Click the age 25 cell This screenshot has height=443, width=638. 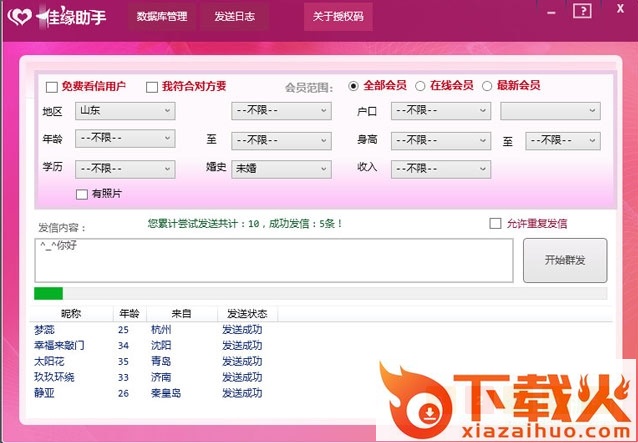pos(123,330)
